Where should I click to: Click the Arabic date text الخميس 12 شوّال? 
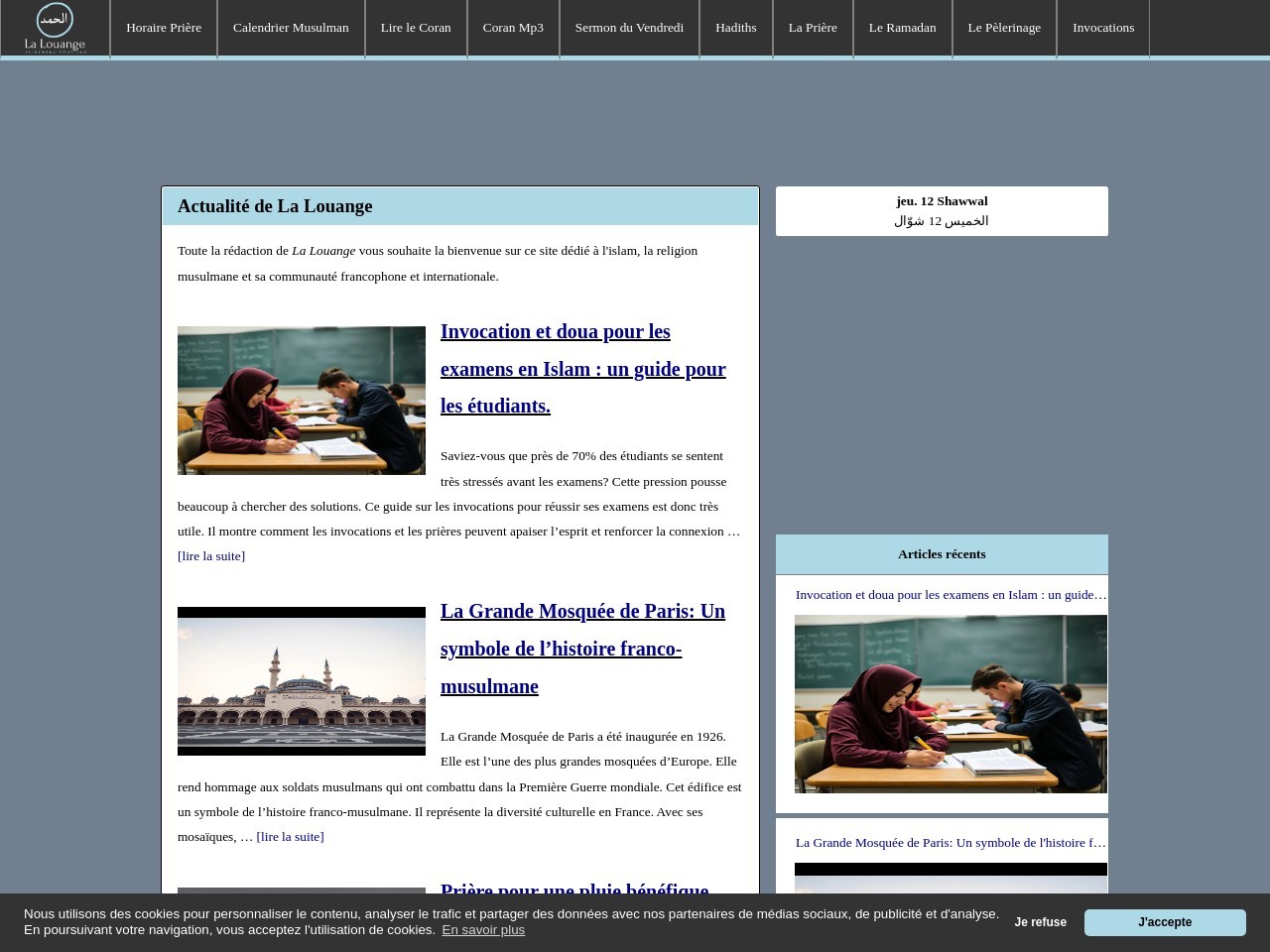tap(942, 221)
